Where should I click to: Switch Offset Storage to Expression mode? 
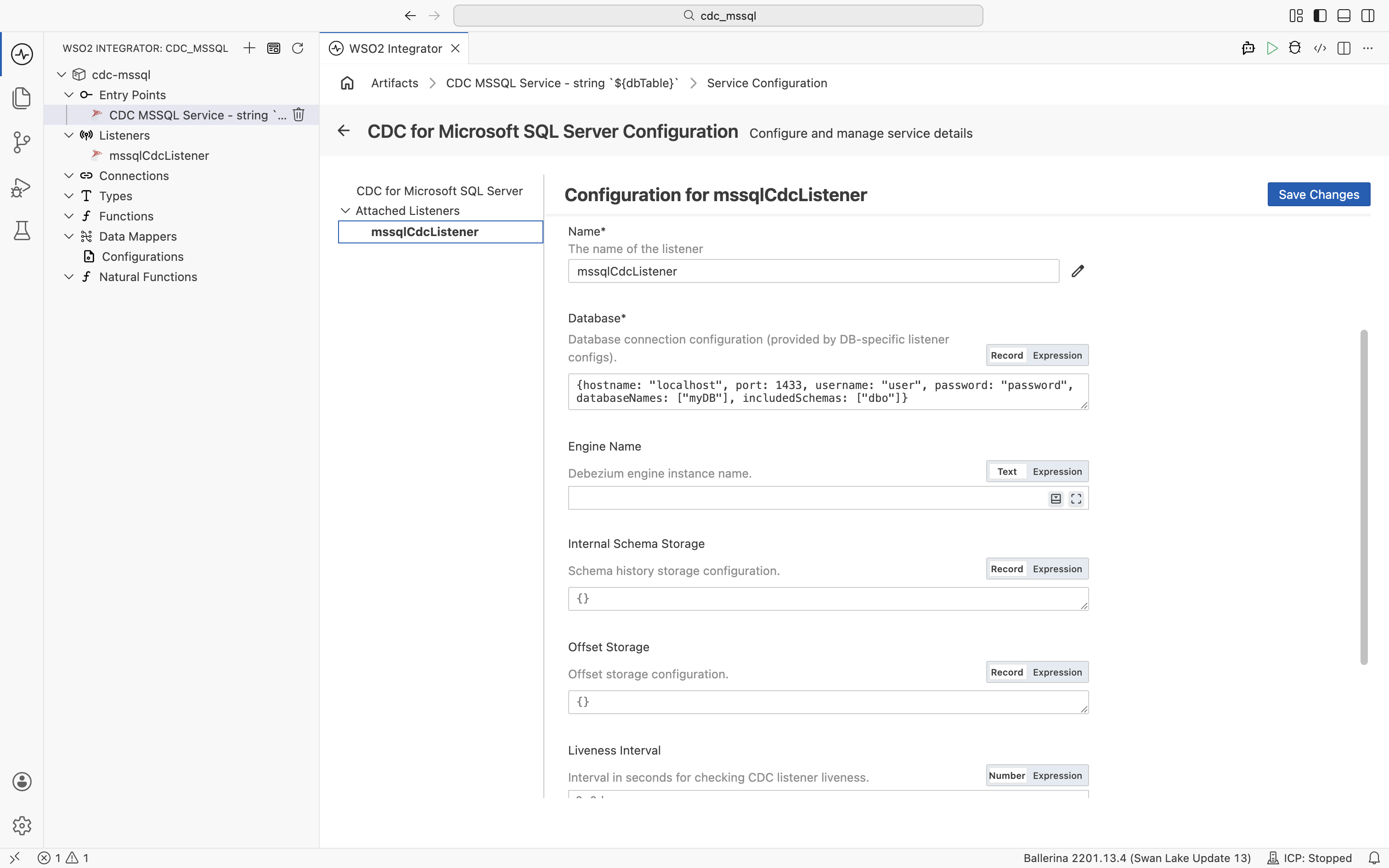point(1057,672)
